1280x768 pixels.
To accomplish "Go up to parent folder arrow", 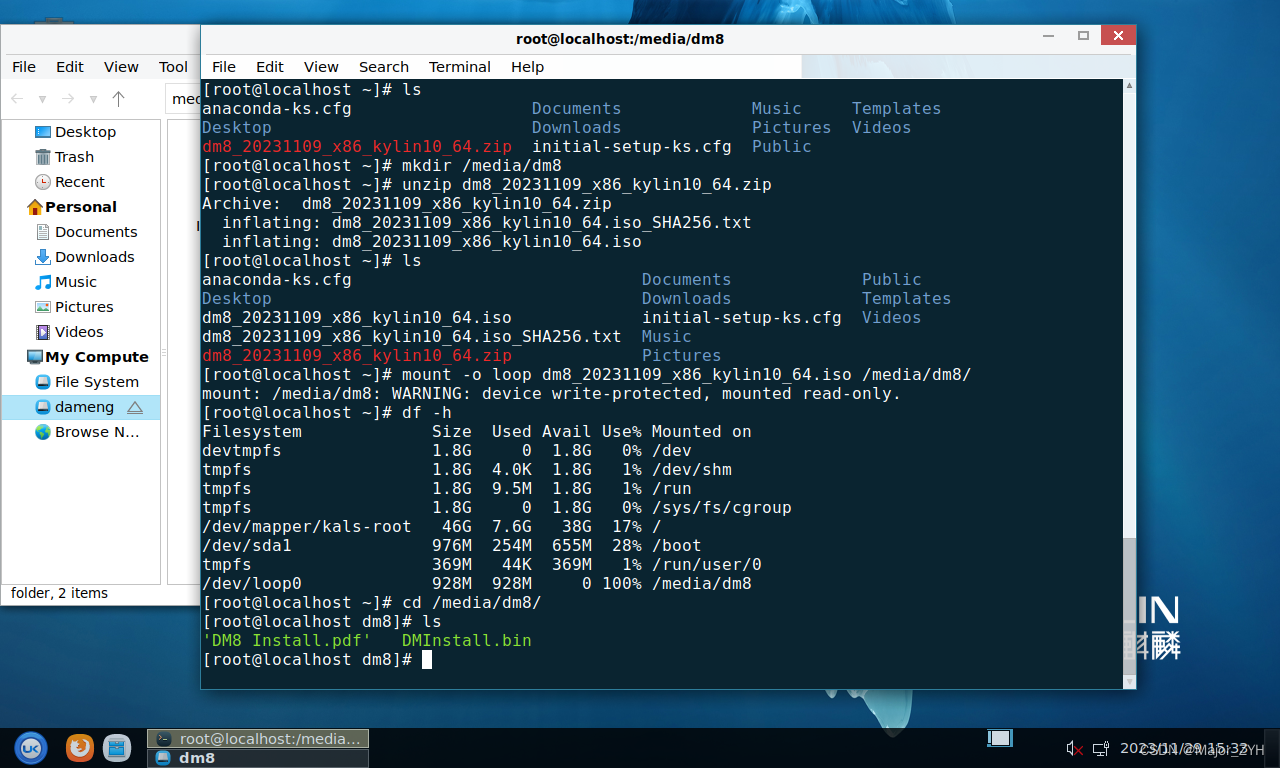I will point(119,99).
